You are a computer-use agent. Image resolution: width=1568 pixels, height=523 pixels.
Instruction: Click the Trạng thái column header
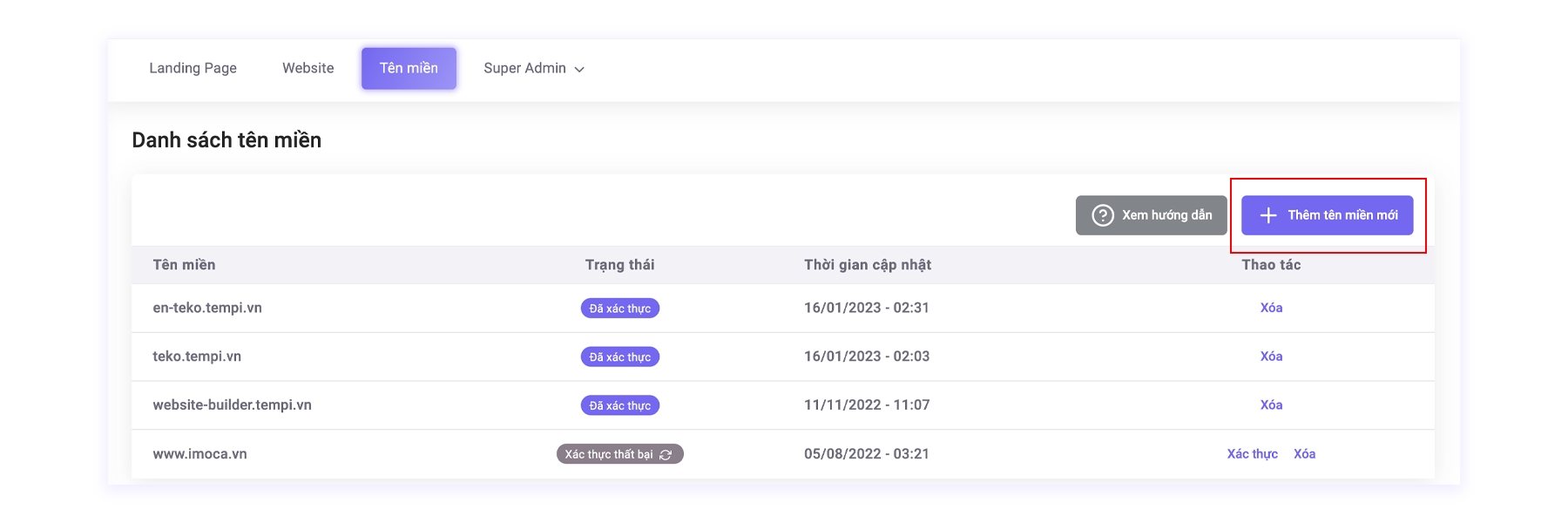[x=619, y=265]
